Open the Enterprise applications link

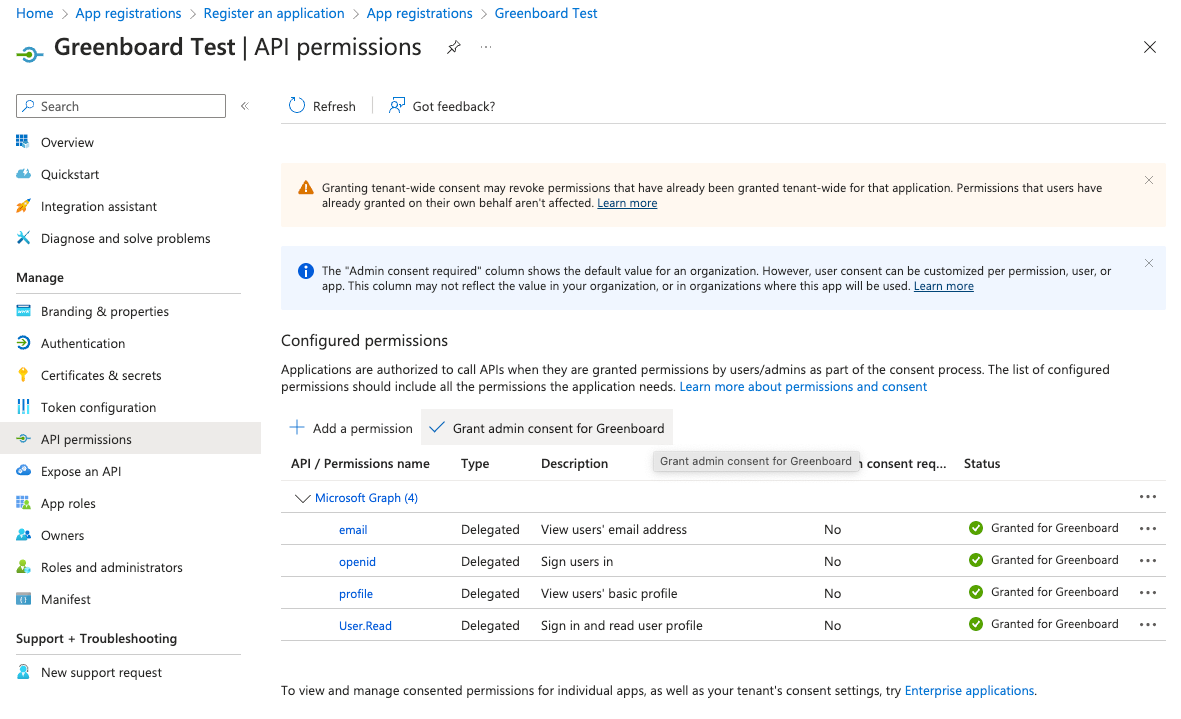[969, 690]
